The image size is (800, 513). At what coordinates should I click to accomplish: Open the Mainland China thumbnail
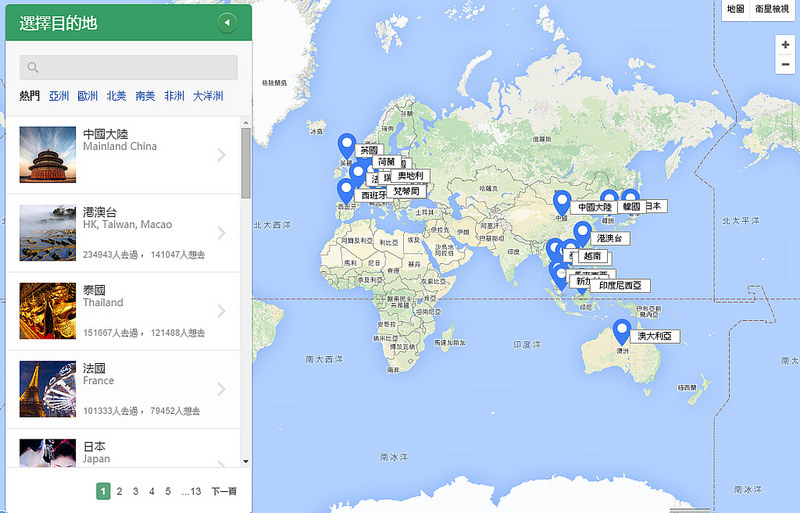pyautogui.click(x=47, y=155)
